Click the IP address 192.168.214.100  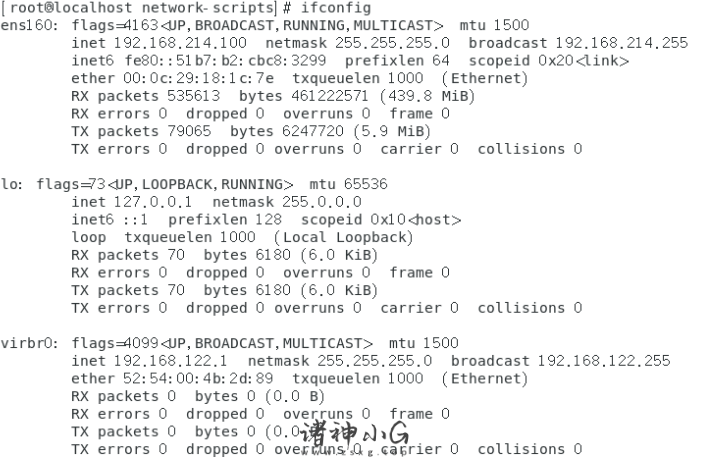click(180, 43)
